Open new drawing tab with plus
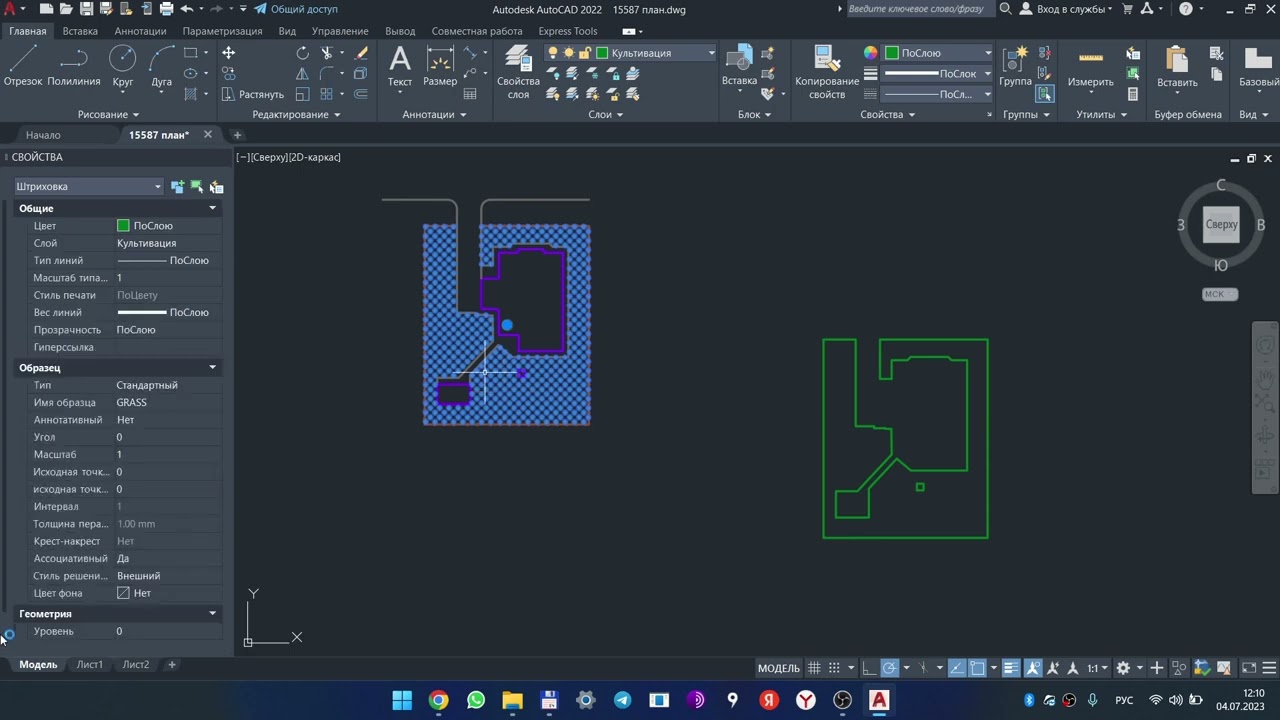The width and height of the screenshot is (1280, 720). [237, 135]
